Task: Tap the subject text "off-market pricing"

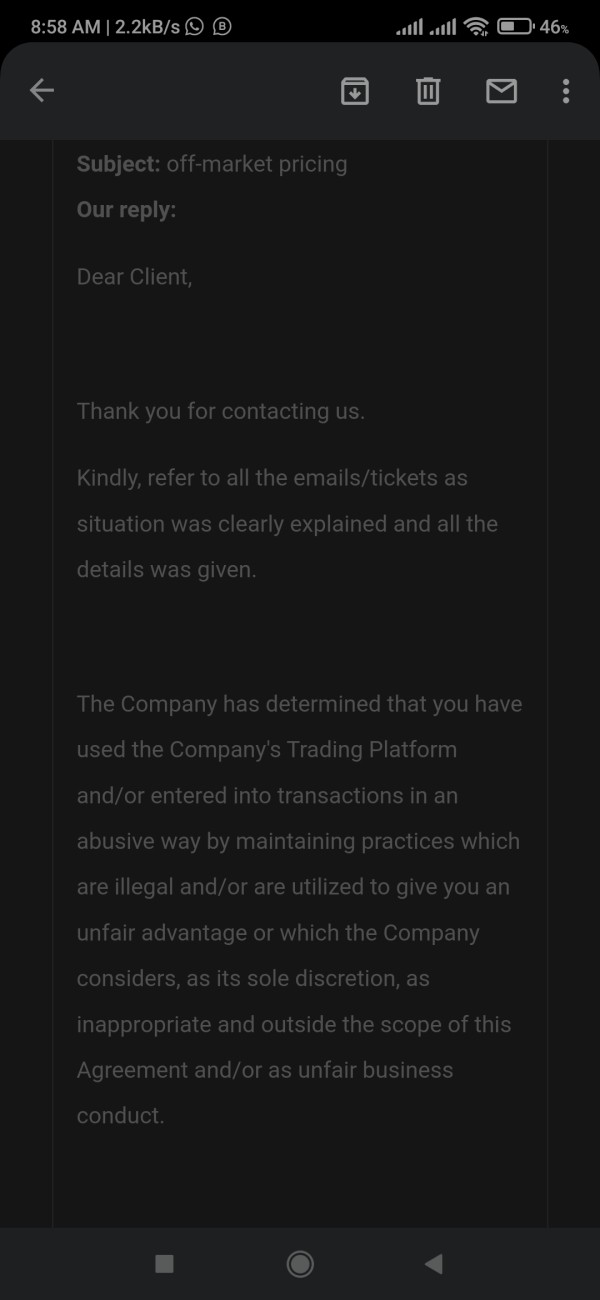Action: click(x=256, y=164)
